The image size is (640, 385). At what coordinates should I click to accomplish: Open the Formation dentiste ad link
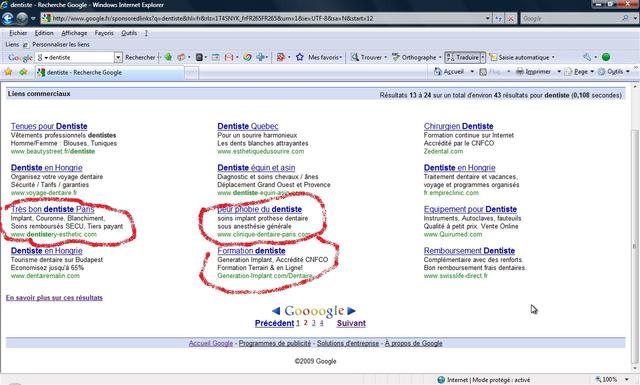pos(251,251)
